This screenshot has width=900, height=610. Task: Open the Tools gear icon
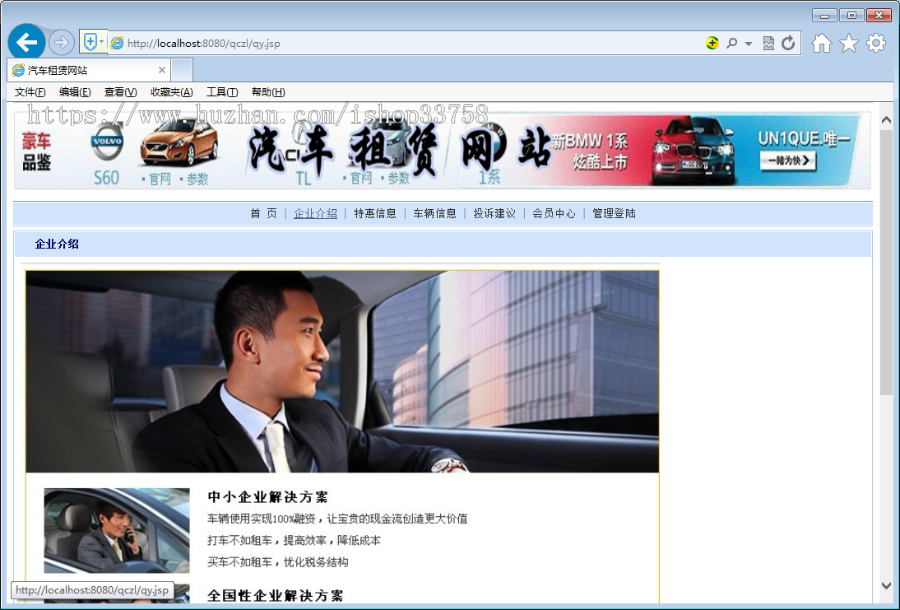(875, 43)
